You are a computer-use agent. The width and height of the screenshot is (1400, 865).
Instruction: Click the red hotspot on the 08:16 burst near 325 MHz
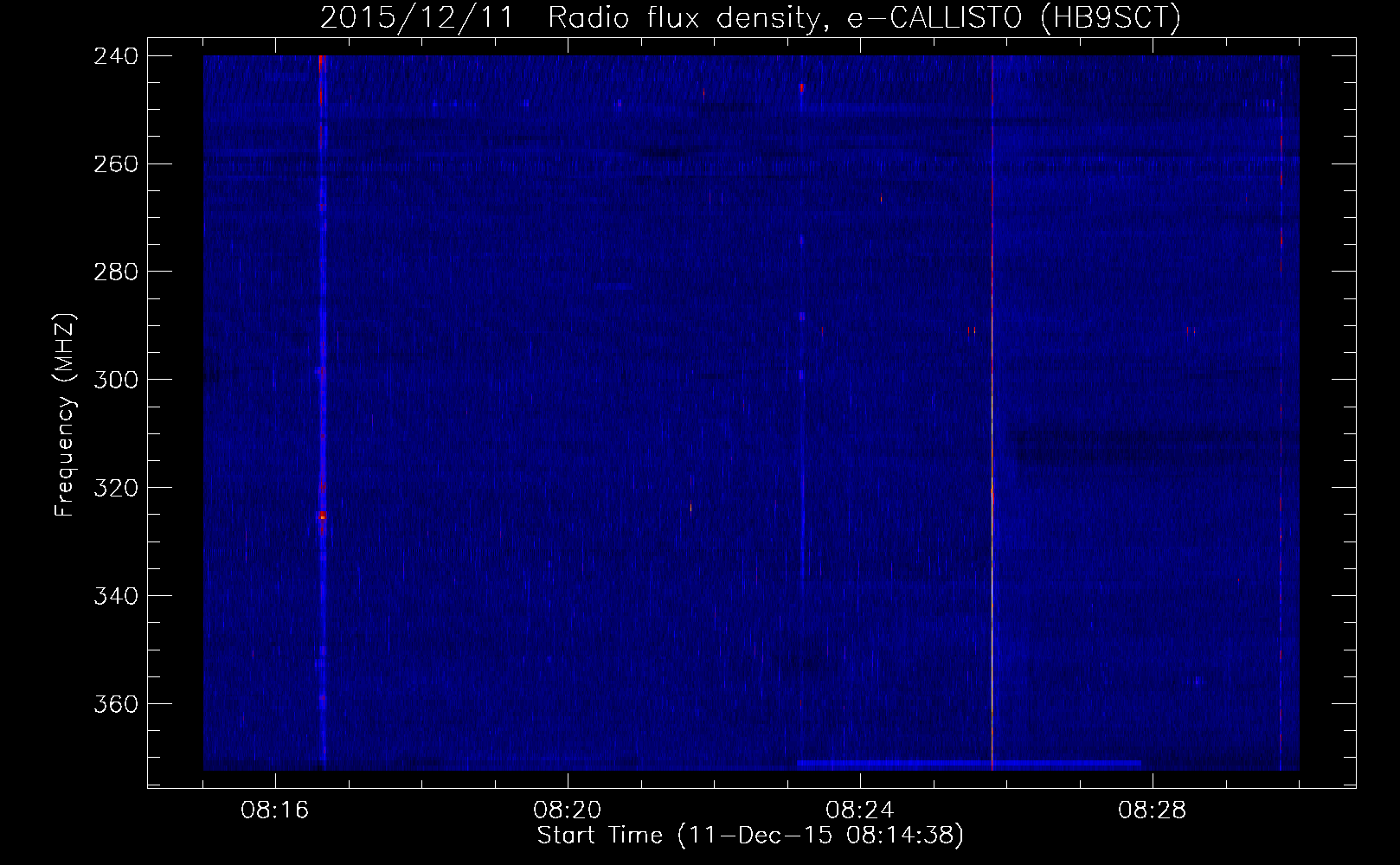(x=323, y=516)
